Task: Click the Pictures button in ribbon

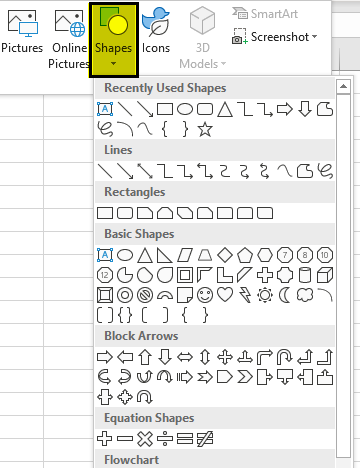Action: [22, 32]
